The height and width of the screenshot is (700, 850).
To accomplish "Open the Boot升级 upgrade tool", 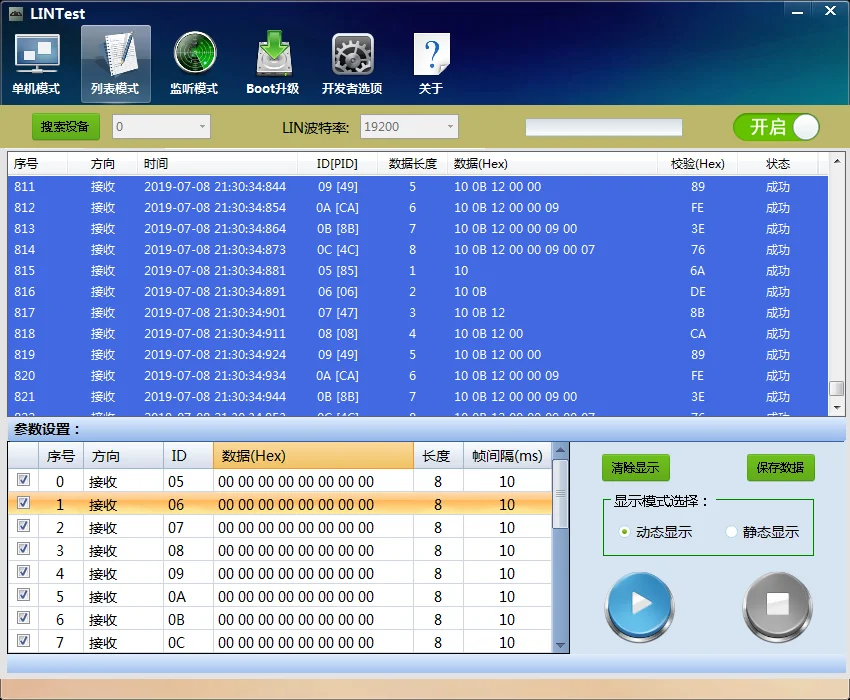I will coord(273,63).
